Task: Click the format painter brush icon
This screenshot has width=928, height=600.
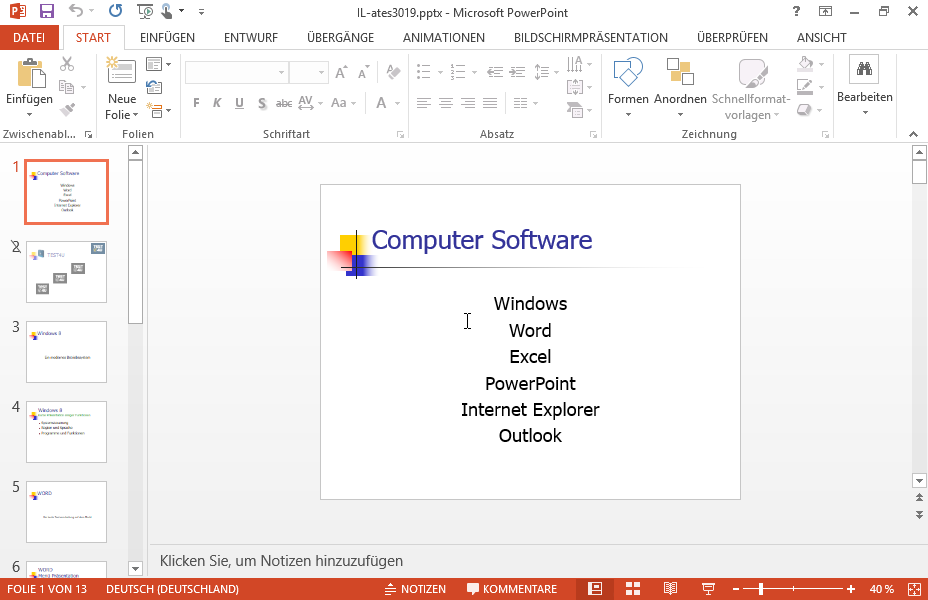Action: (x=67, y=110)
